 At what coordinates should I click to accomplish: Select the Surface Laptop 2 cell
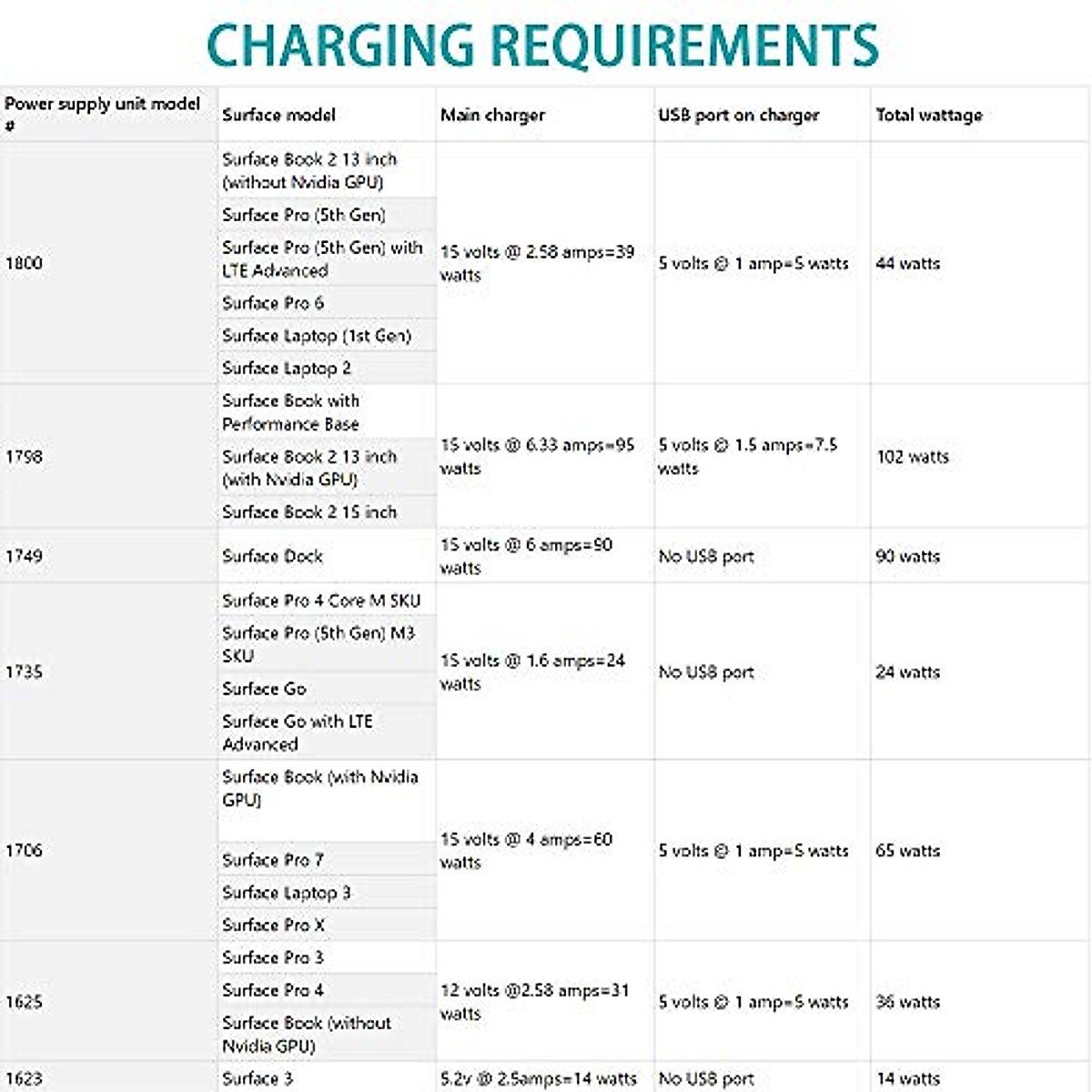coord(287,369)
